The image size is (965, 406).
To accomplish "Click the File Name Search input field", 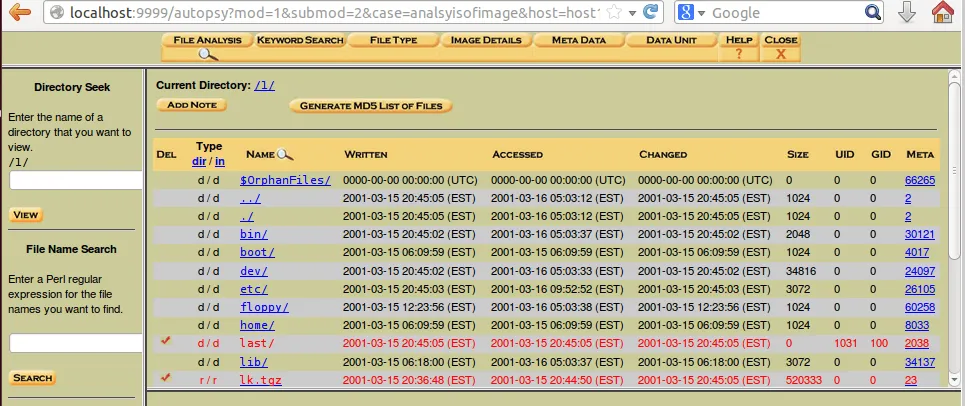I will 75,343.
